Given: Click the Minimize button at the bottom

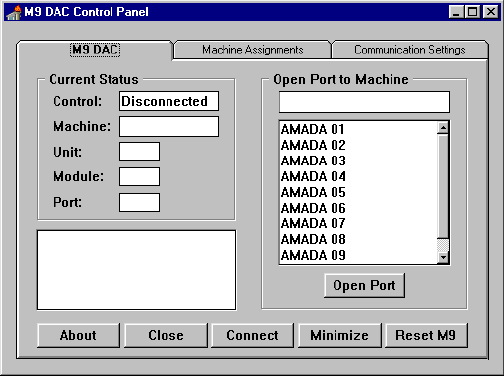Looking at the screenshot, I should click(x=339, y=335).
